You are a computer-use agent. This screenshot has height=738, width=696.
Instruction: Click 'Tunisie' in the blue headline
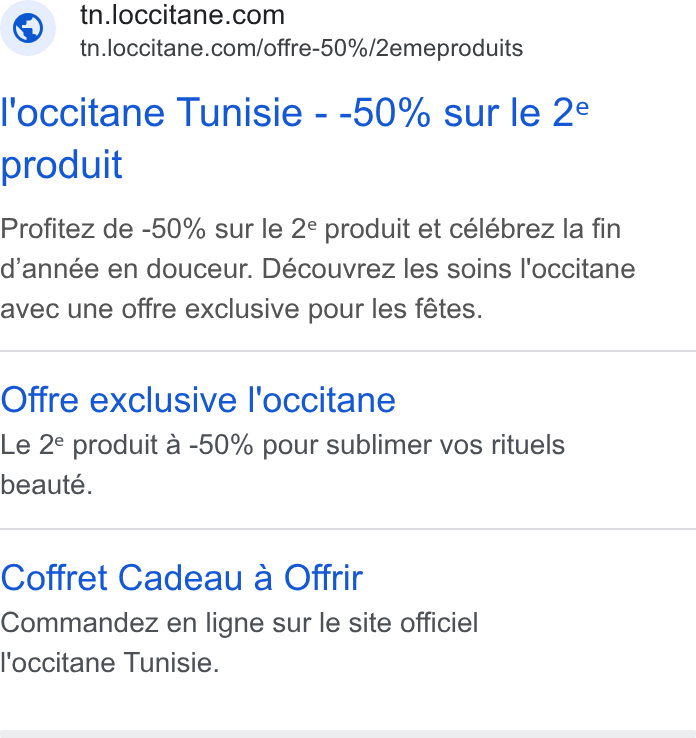coord(239,113)
